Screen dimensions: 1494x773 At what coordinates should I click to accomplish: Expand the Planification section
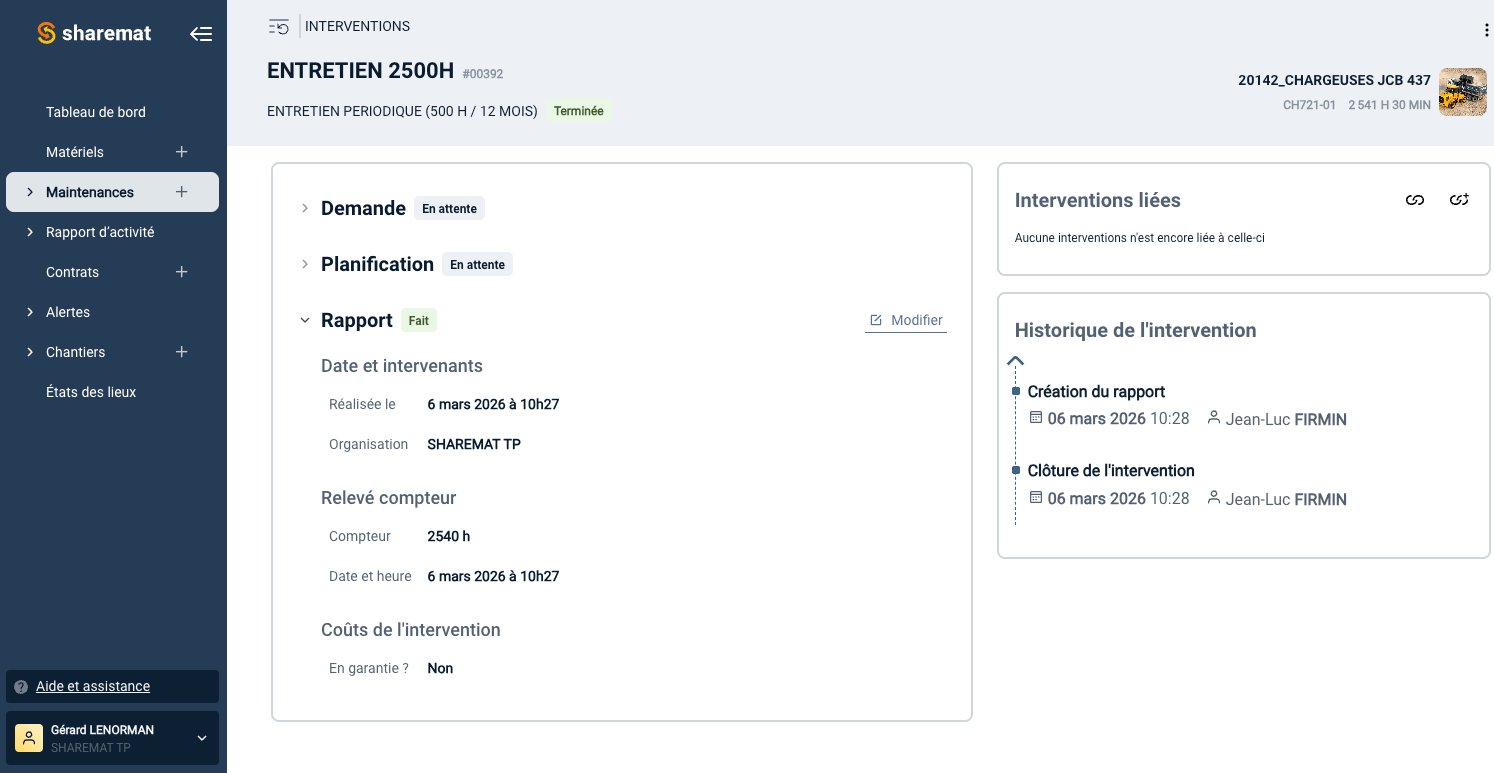tap(305, 264)
